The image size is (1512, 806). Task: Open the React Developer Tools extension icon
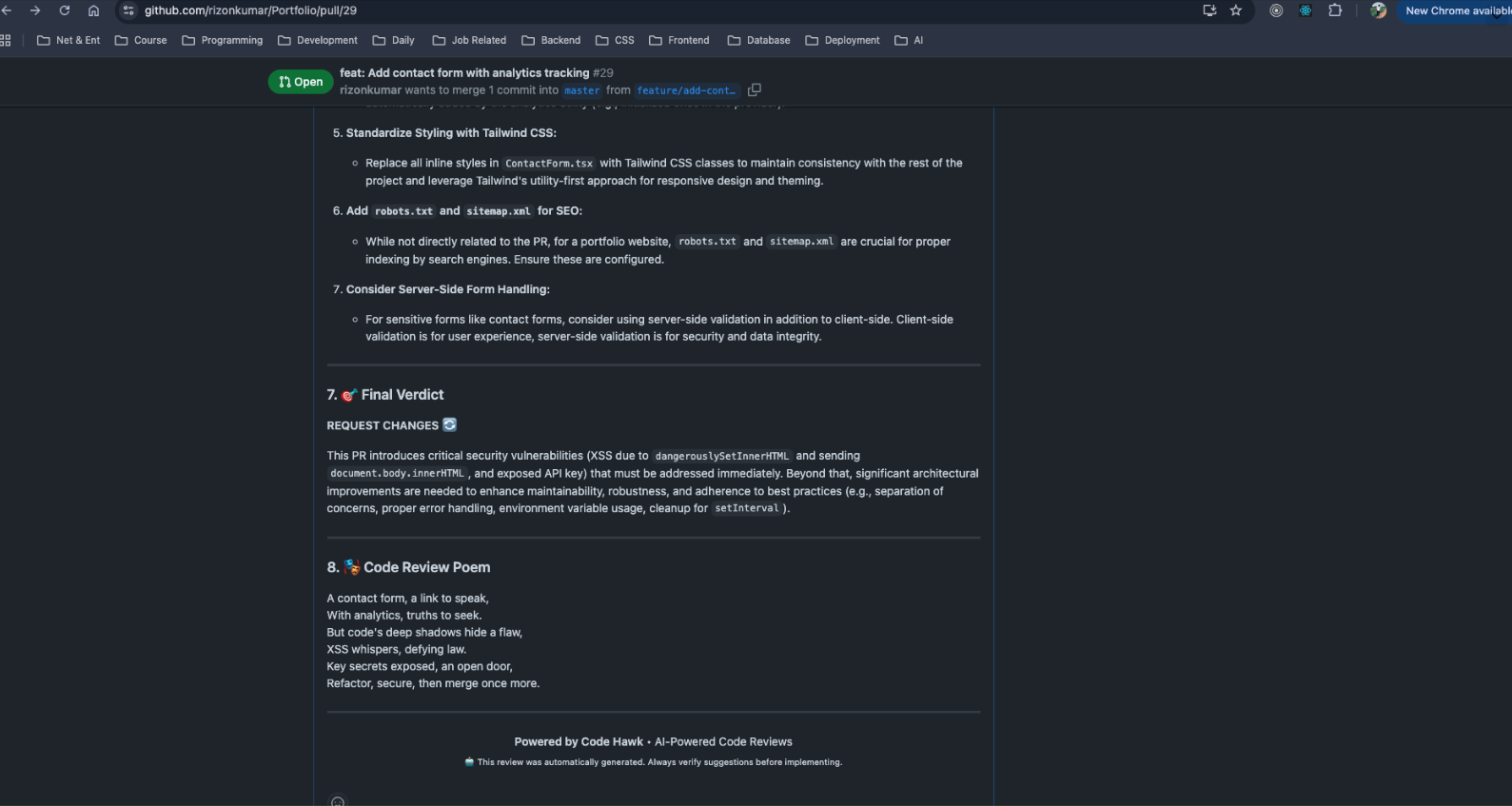(x=1306, y=10)
